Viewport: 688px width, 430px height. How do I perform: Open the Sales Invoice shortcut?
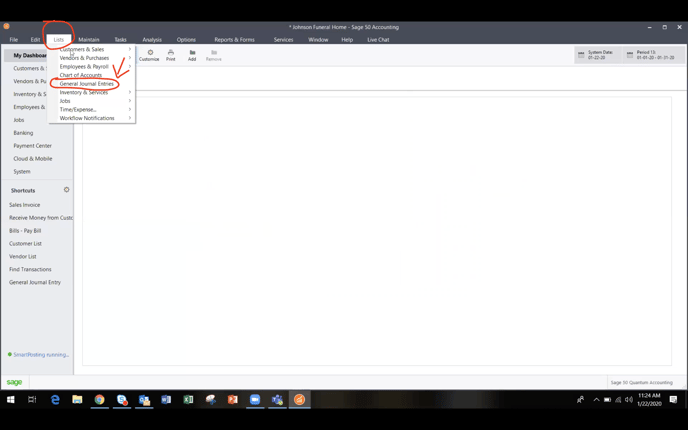25,205
